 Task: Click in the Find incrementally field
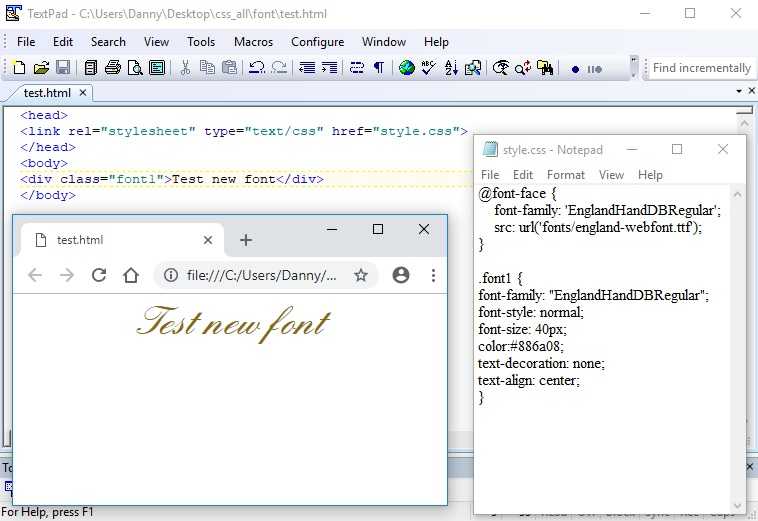[x=702, y=68]
